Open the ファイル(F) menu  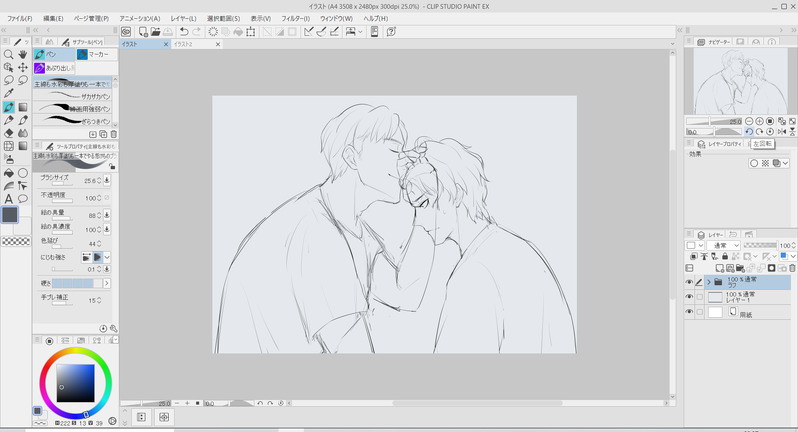click(x=19, y=18)
